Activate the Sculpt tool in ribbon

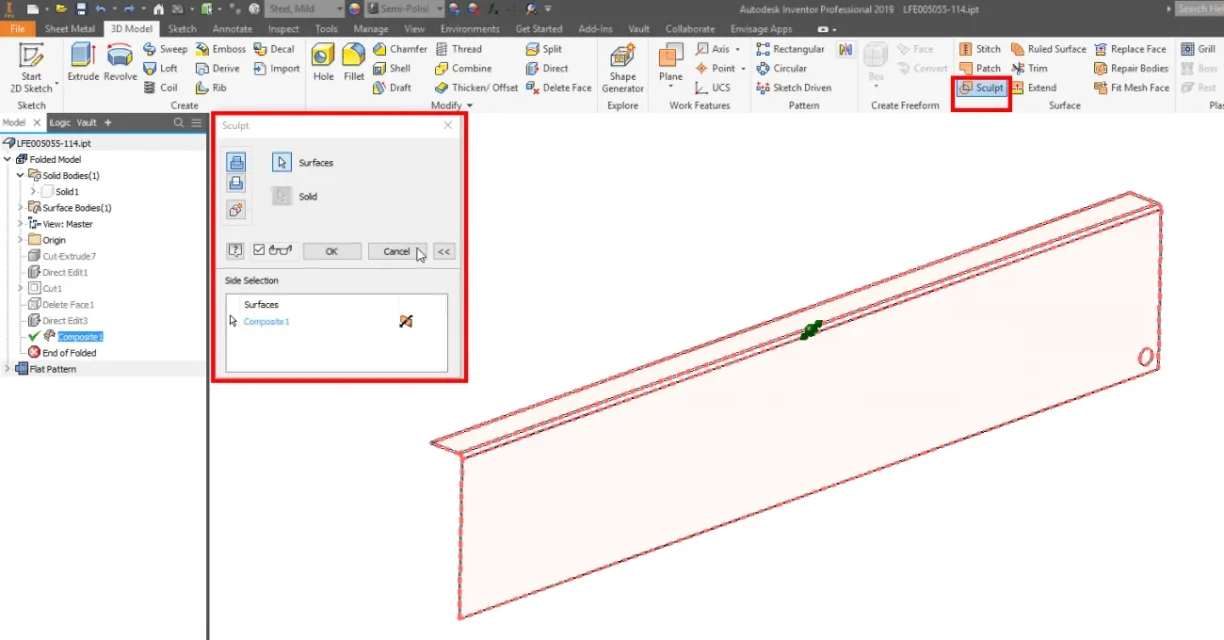tap(981, 87)
